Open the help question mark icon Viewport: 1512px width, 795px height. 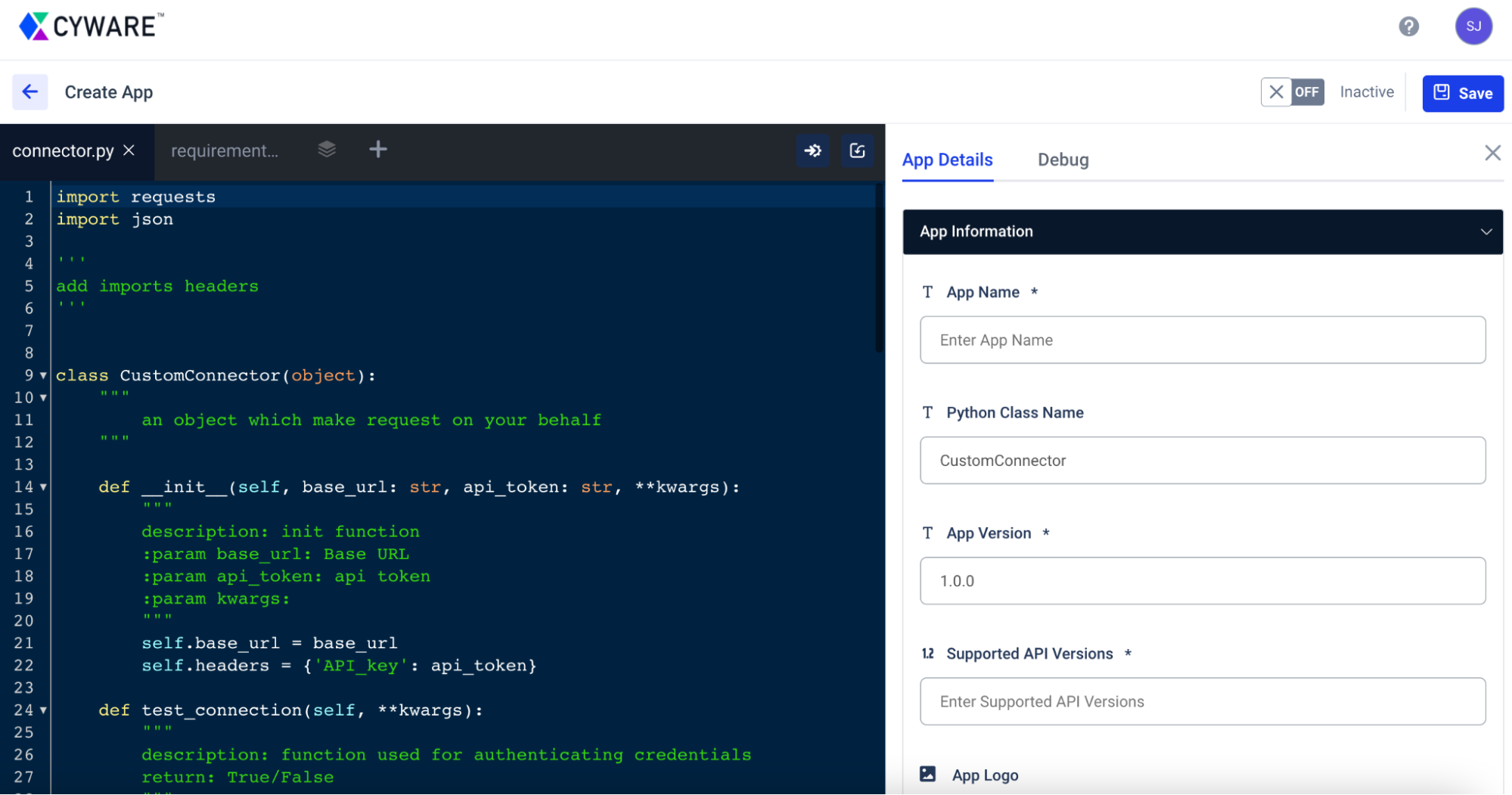(1408, 26)
